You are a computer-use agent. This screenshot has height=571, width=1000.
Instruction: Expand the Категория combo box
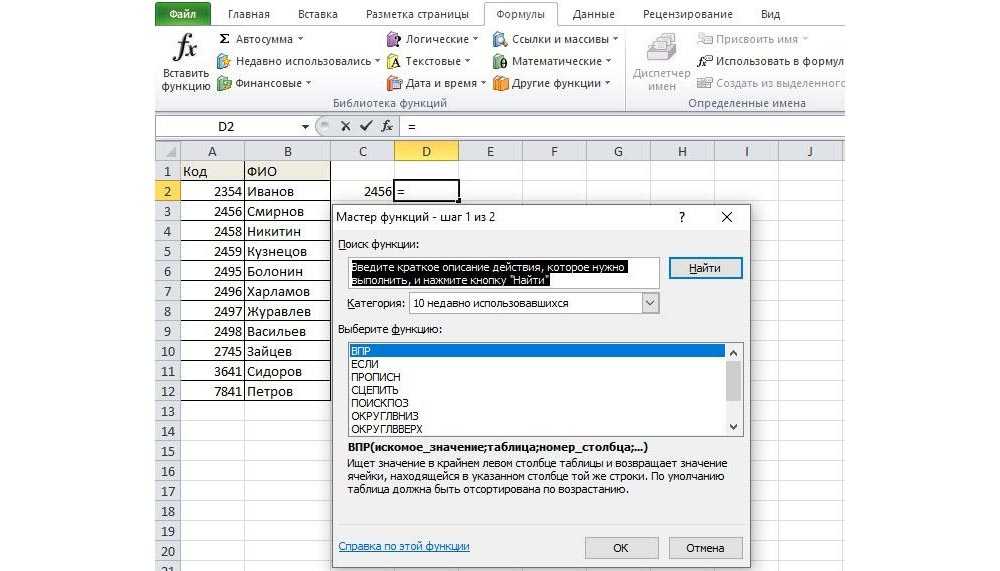coord(650,303)
